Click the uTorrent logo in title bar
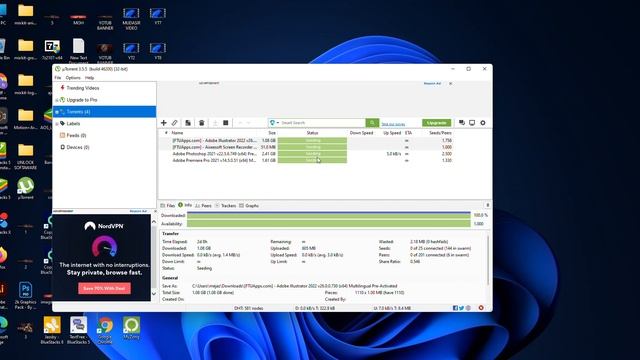 [x=58, y=69]
